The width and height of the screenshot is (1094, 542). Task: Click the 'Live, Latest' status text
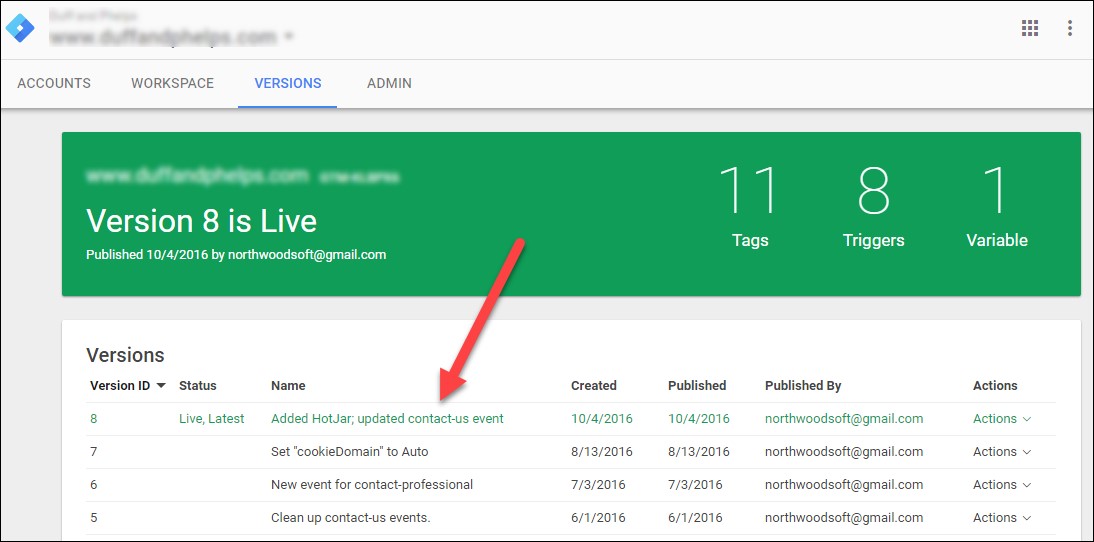211,419
